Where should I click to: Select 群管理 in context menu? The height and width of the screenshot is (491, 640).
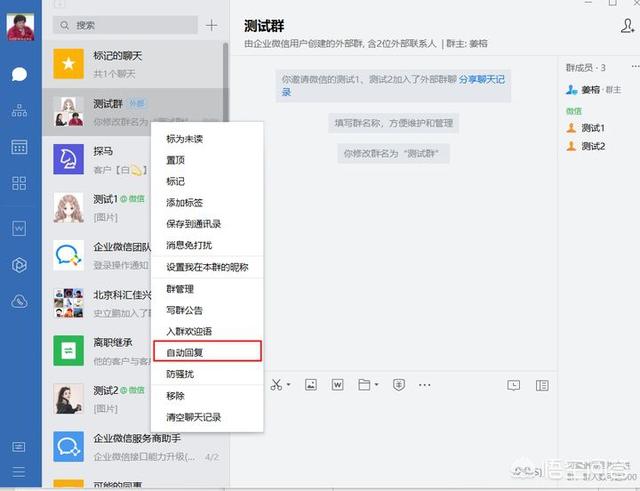click(x=207, y=289)
